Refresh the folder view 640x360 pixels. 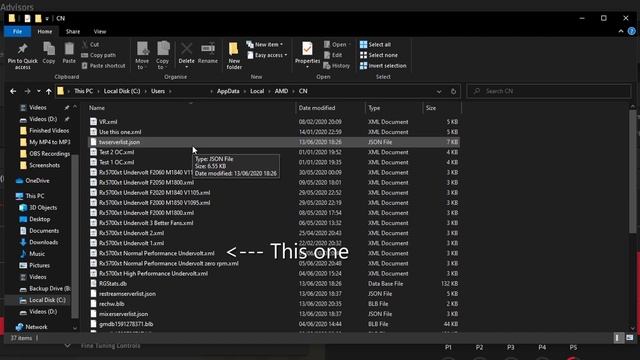pos(453,91)
